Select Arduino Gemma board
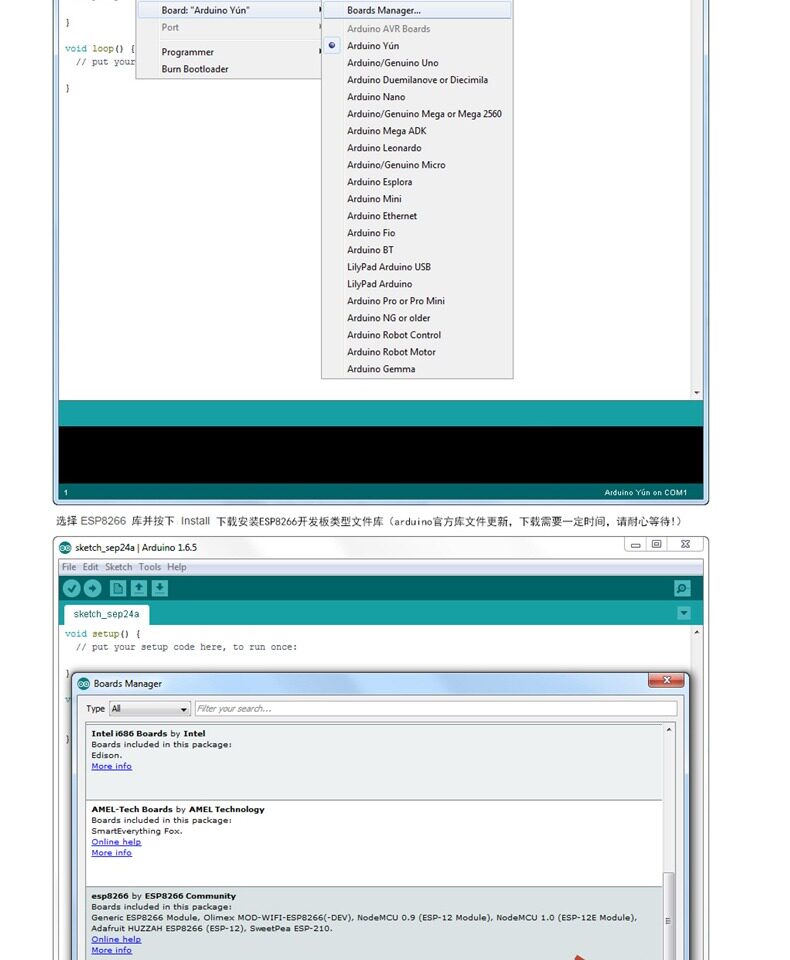Viewport: 790px width, 960px height. (418, 369)
